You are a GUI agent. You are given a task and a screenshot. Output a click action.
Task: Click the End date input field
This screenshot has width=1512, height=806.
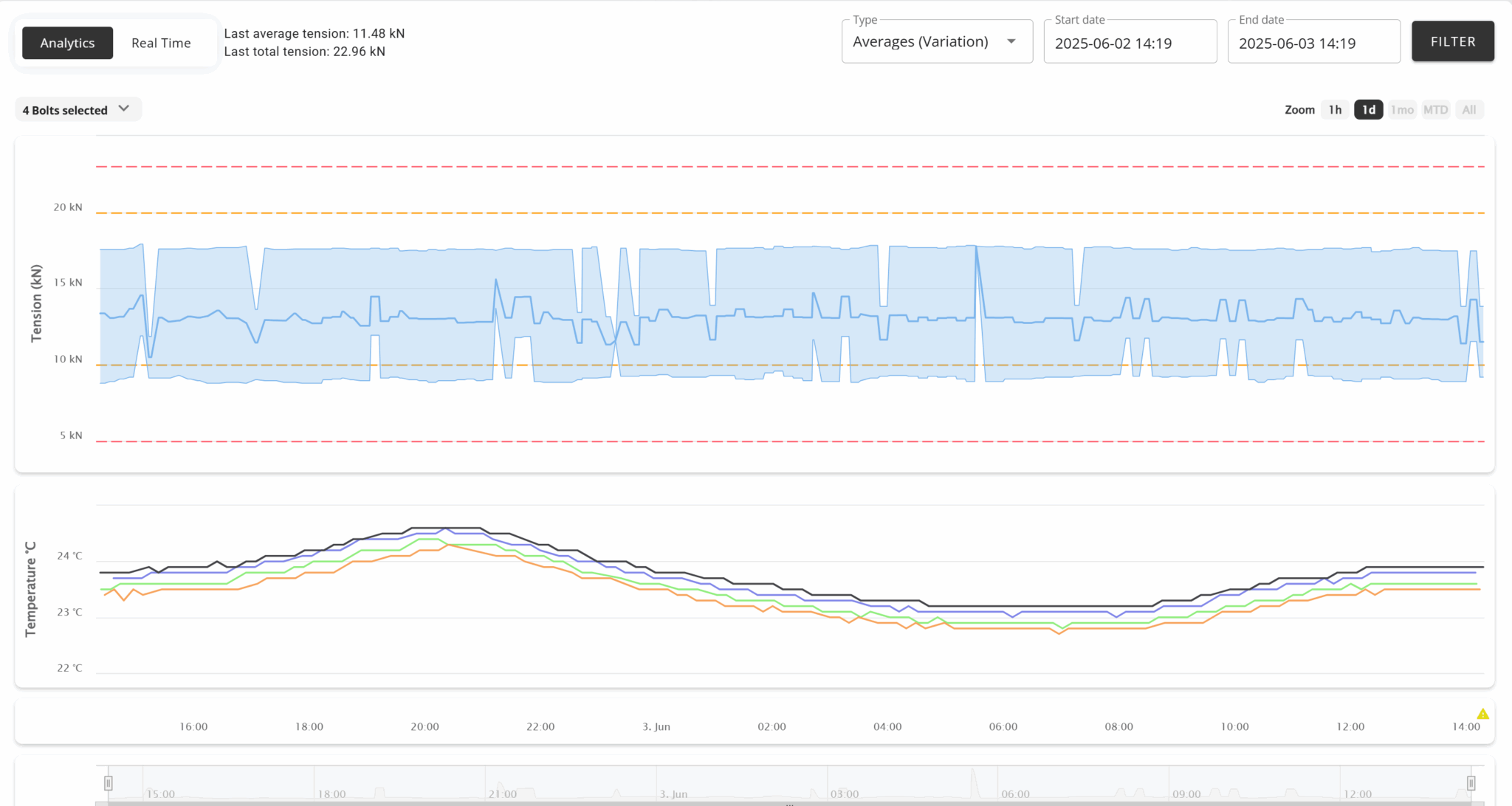[x=1313, y=43]
